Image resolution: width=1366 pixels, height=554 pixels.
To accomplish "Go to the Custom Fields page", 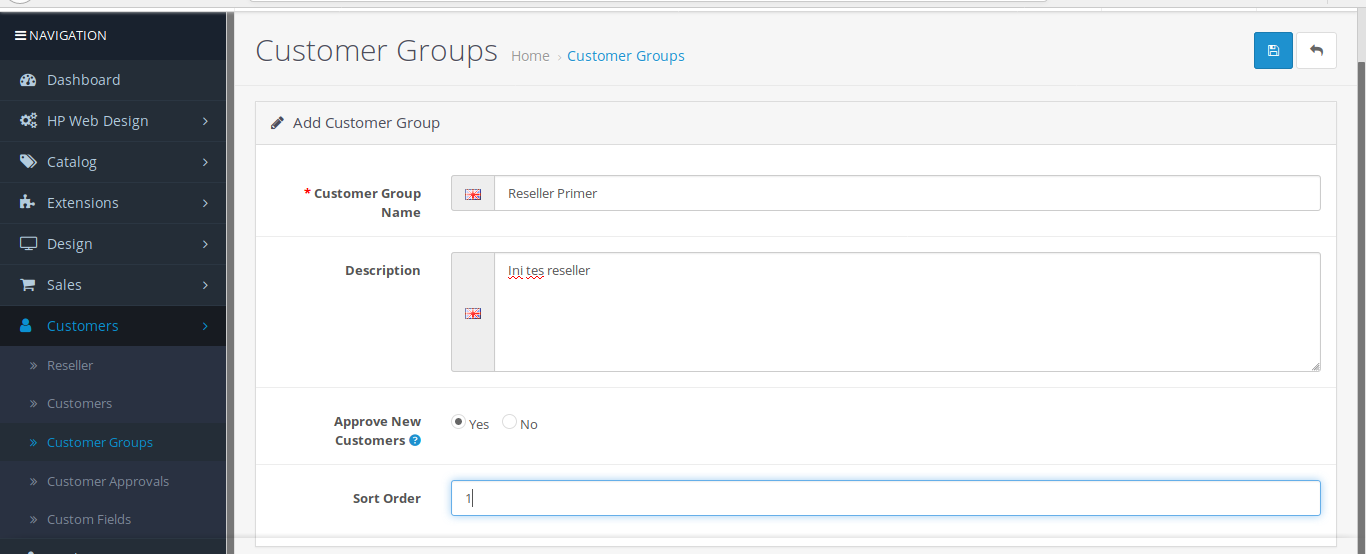I will 89,519.
